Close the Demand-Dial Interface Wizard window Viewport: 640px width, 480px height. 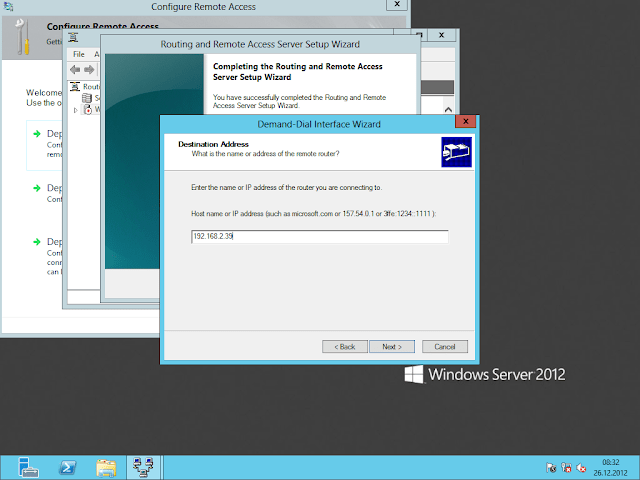pyautogui.click(x=464, y=122)
